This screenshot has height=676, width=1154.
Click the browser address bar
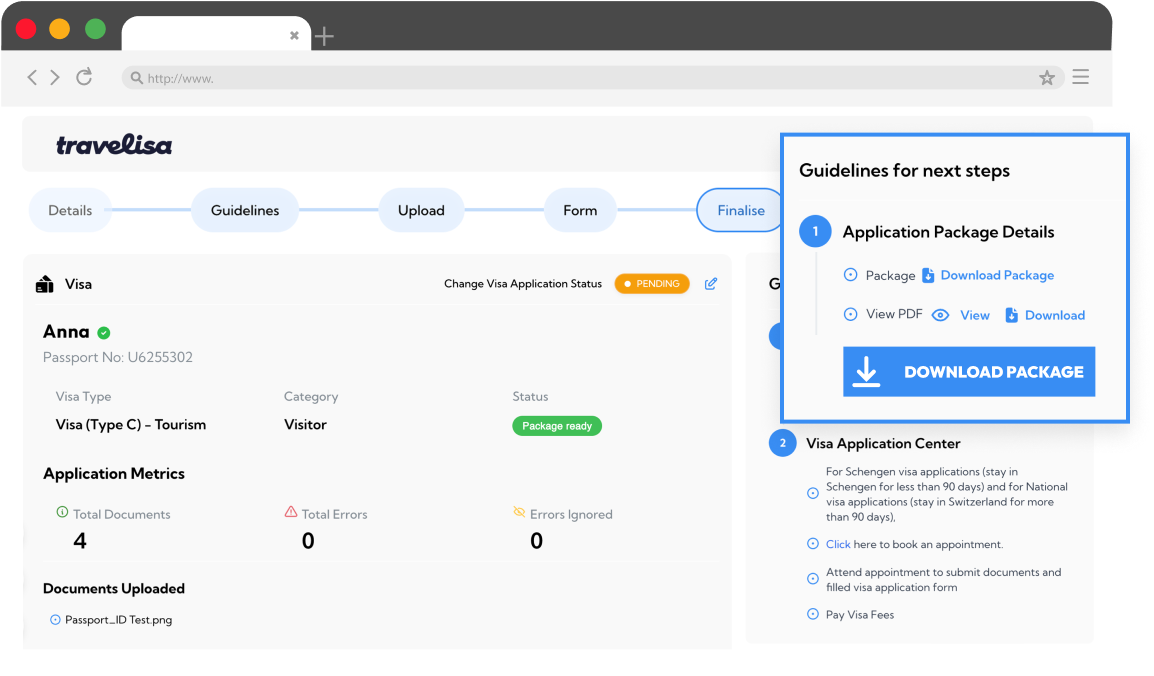[x=580, y=78]
